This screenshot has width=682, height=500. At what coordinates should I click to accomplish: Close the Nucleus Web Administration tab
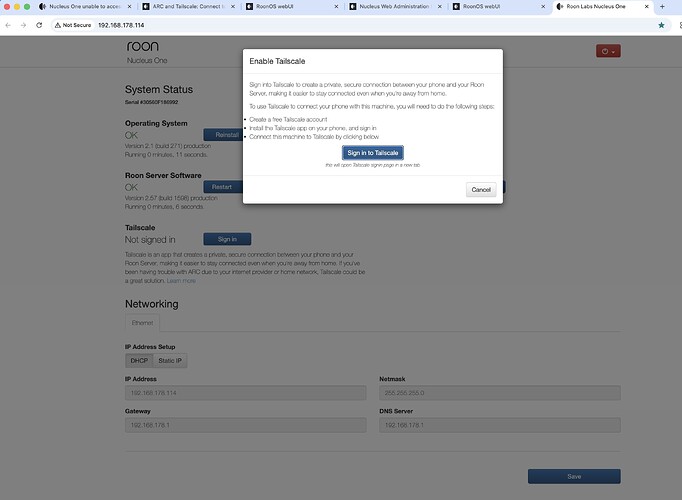tap(440, 7)
